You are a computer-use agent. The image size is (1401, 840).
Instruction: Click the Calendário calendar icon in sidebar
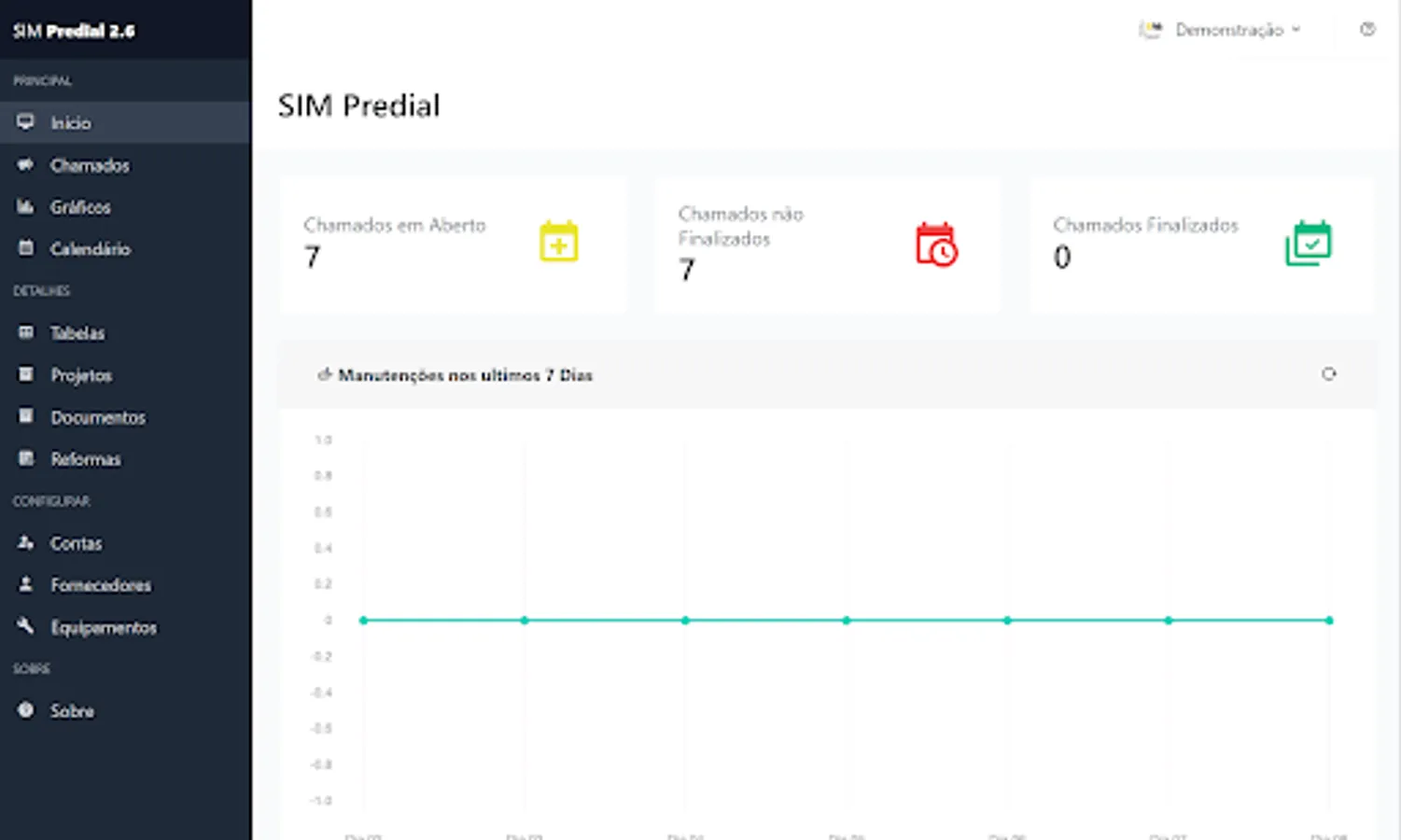(25, 248)
